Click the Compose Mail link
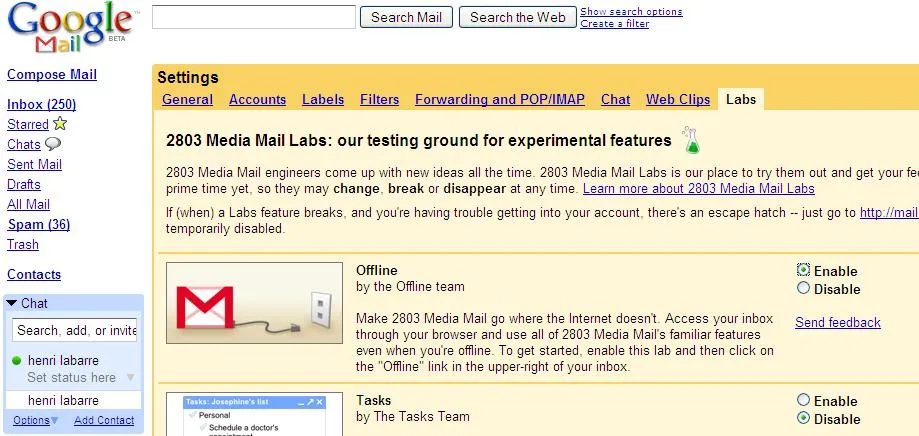Image resolution: width=919 pixels, height=436 pixels. coord(52,74)
